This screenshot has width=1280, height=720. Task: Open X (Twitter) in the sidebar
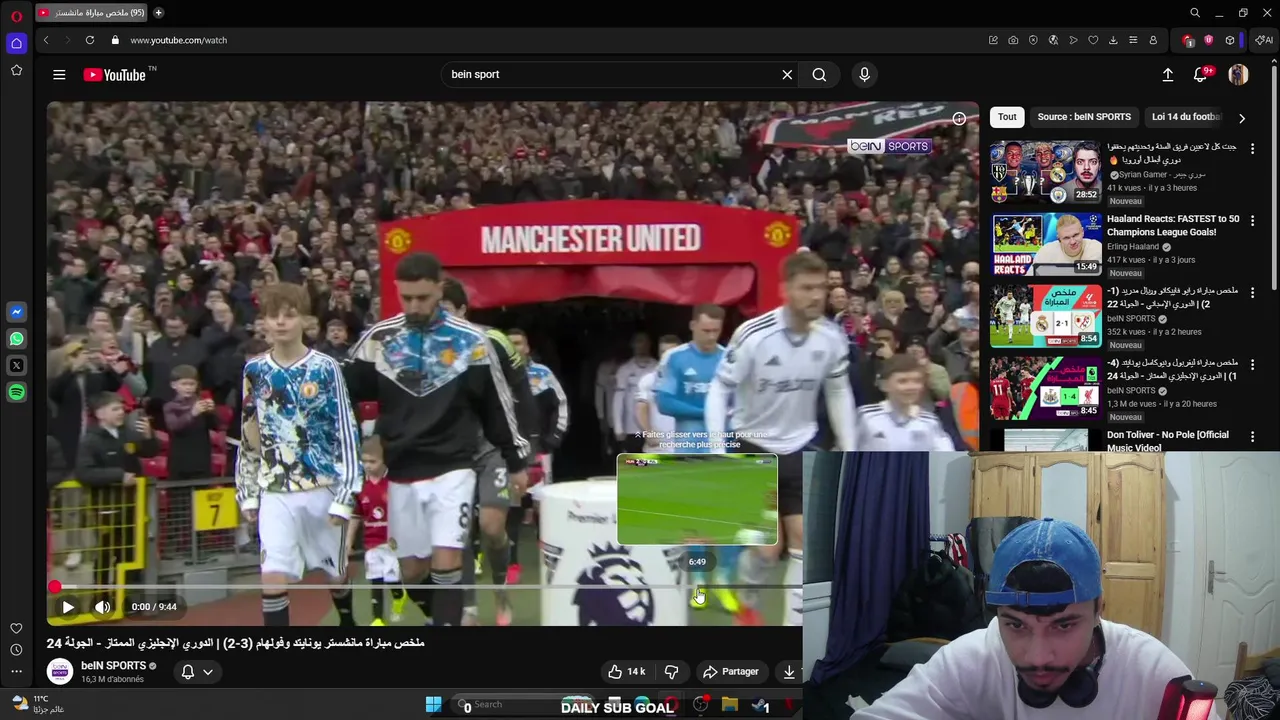click(x=16, y=366)
